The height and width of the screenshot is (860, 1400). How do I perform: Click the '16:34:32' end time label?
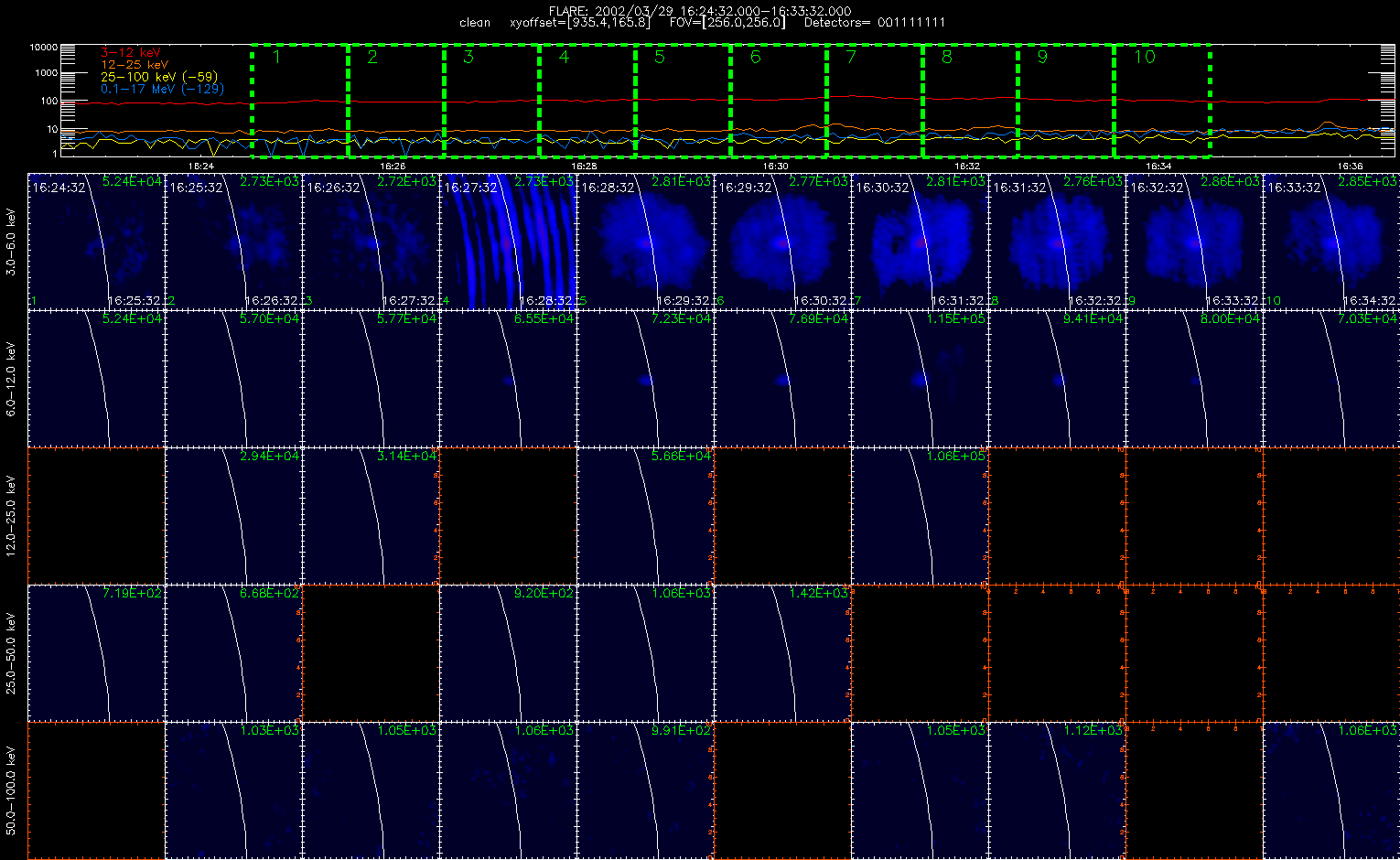pyautogui.click(x=1370, y=300)
